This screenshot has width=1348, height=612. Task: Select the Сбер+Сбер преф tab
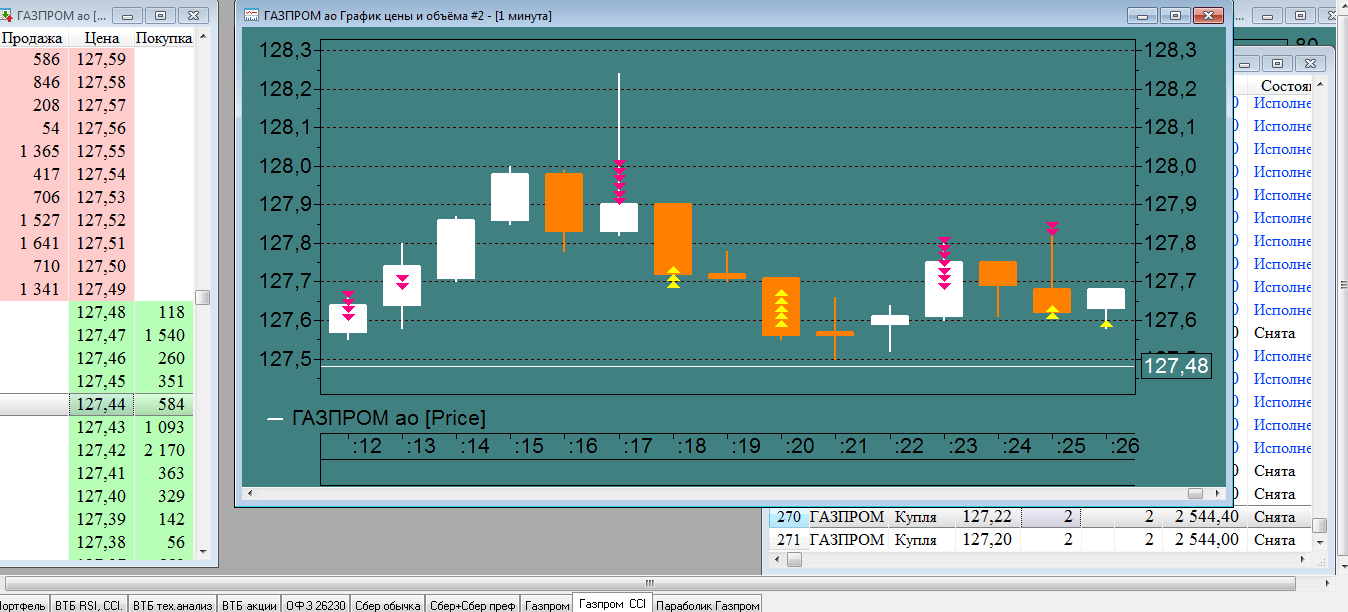[x=472, y=604]
